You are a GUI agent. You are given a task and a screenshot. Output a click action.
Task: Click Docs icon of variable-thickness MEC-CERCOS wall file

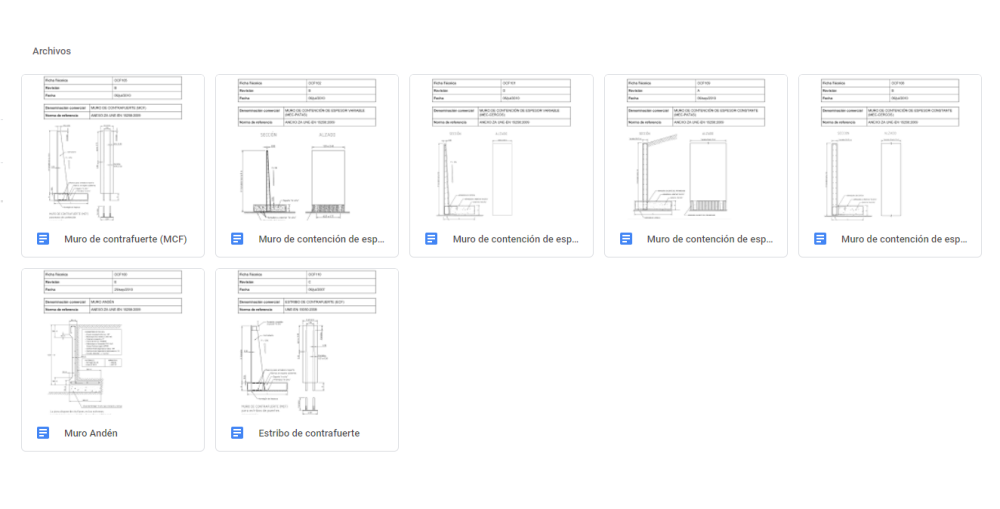tap(431, 239)
